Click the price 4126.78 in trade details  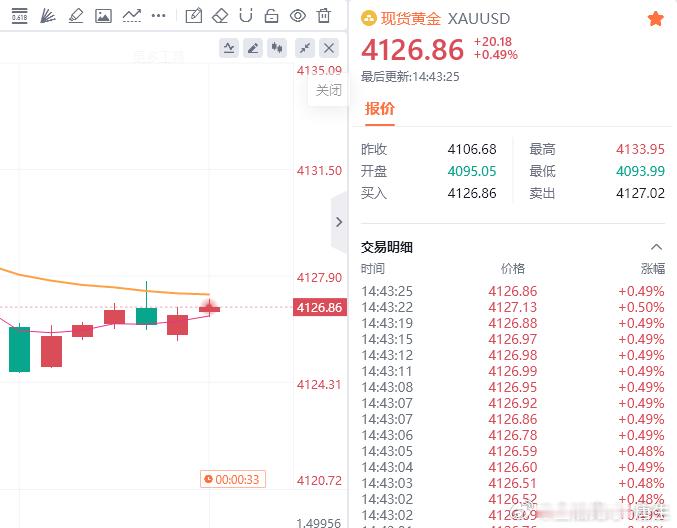click(x=513, y=435)
